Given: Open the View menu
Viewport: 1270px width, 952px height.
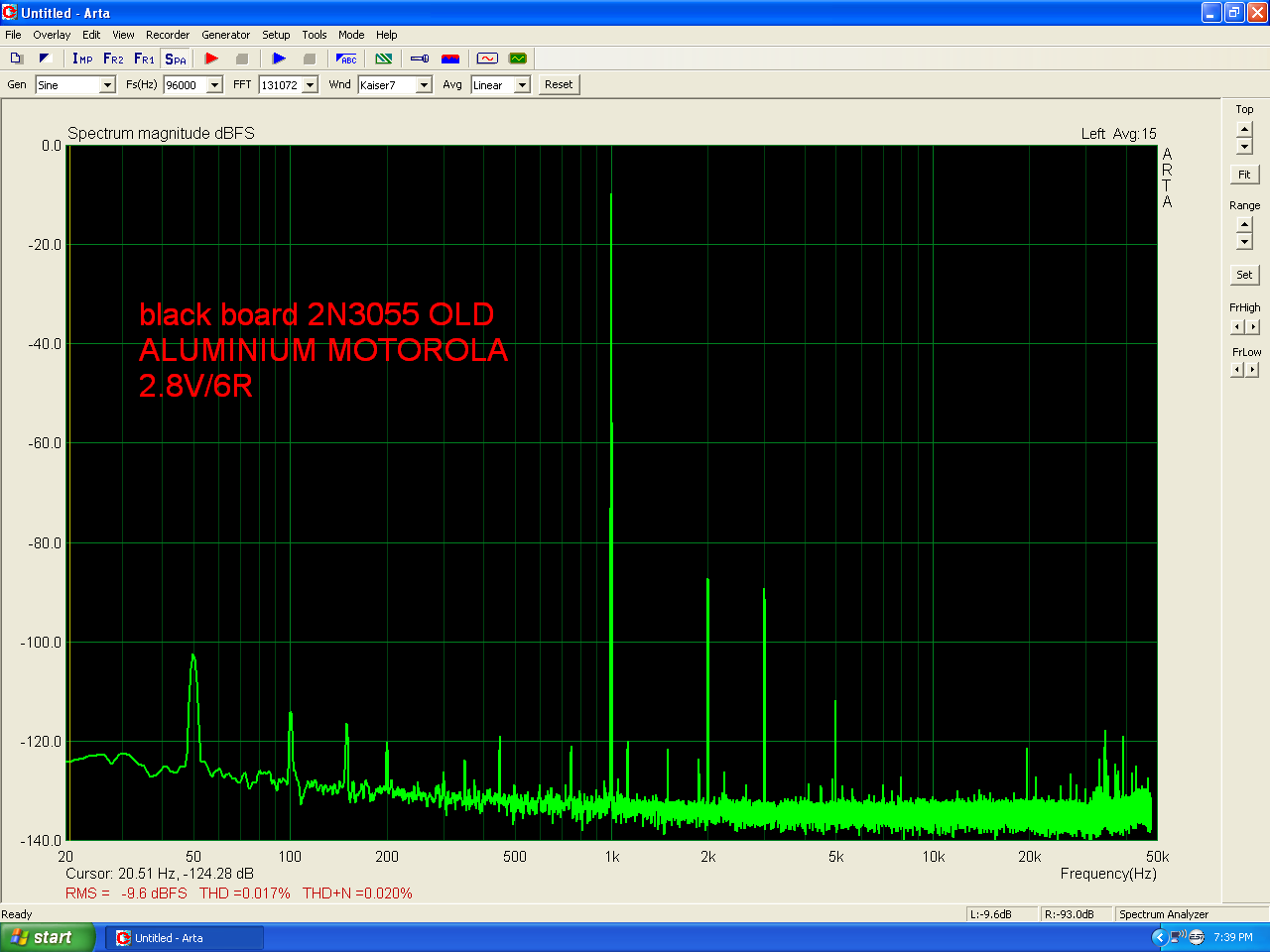Looking at the screenshot, I should [123, 35].
